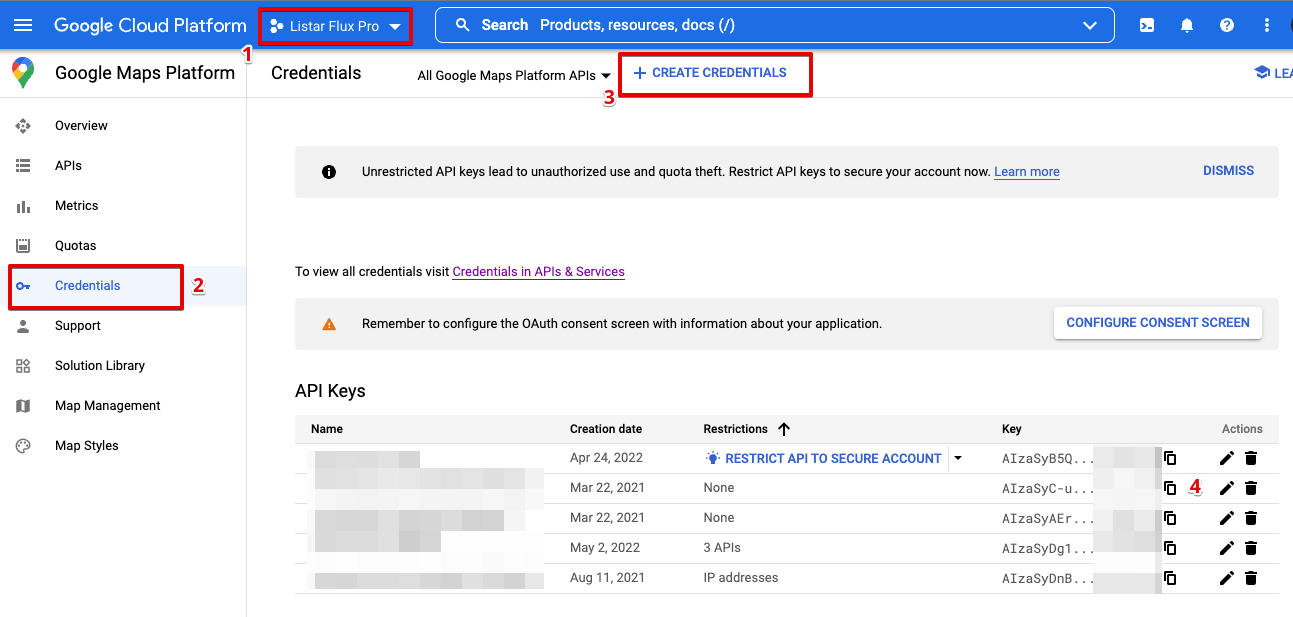Viewport: 1293px width, 617px height.
Task: Activate Cloud Shell terminal icon
Action: click(x=1147, y=25)
